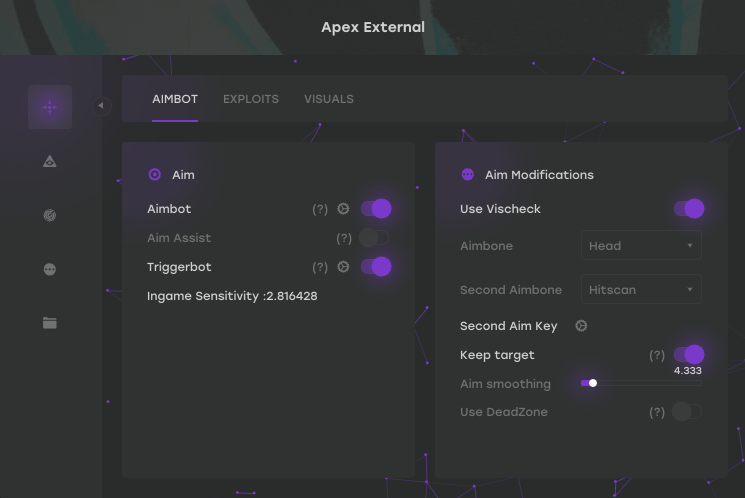
Task: Open the Second Aimbone Hitscan dropdown
Action: tap(641, 289)
